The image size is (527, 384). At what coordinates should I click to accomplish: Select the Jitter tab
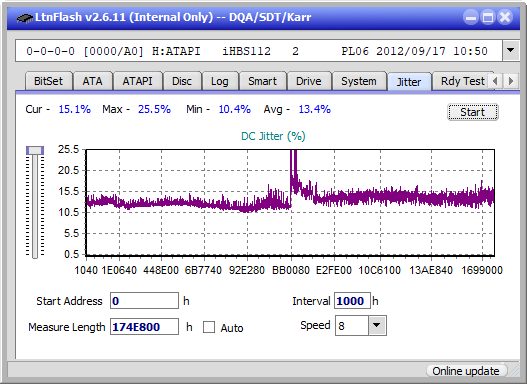click(x=409, y=82)
